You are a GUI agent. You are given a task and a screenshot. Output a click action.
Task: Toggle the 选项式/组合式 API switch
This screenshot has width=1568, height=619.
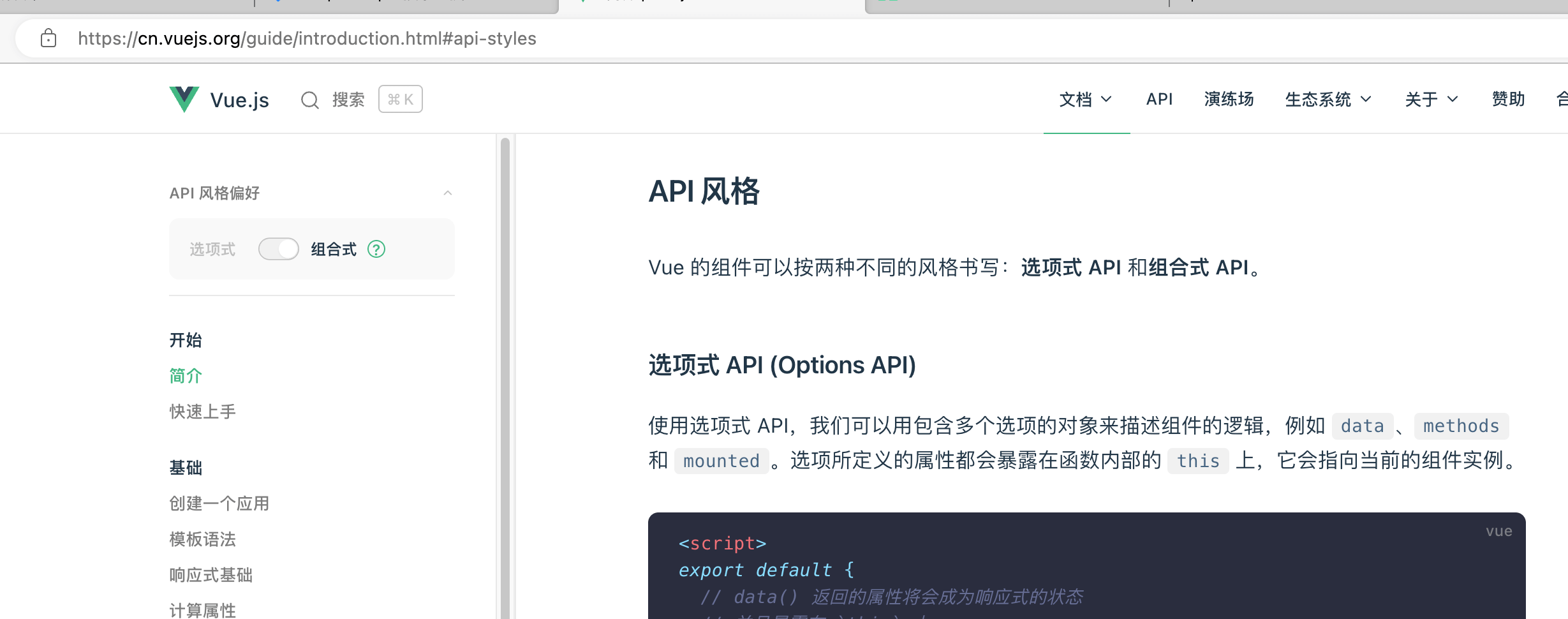pos(279,249)
